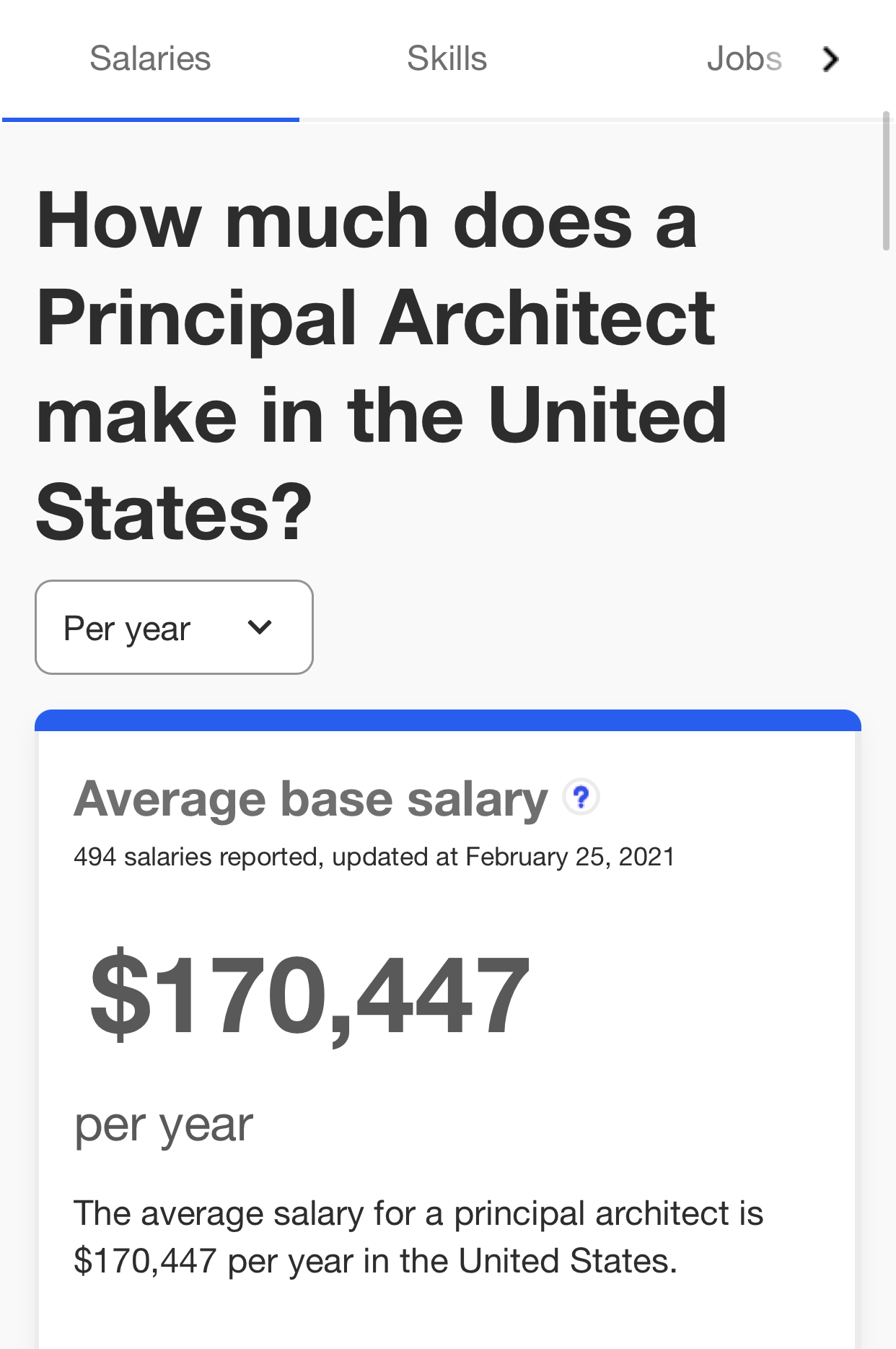Click the average salary description sentence
This screenshot has height=1349, width=896.
[x=418, y=1237]
